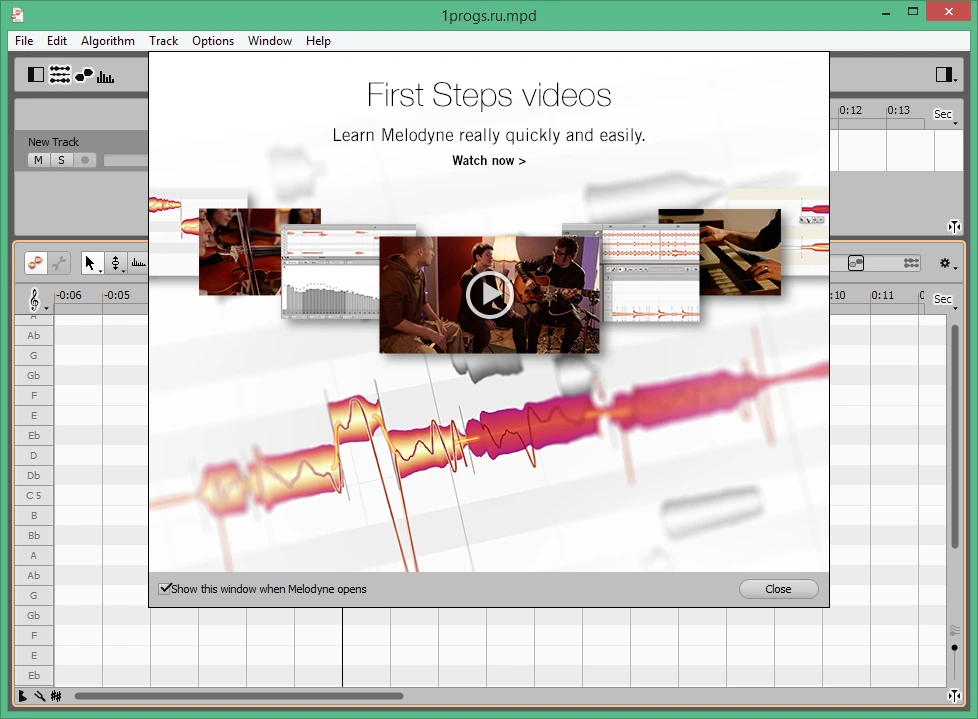Close the First Steps videos dialog

tap(778, 589)
